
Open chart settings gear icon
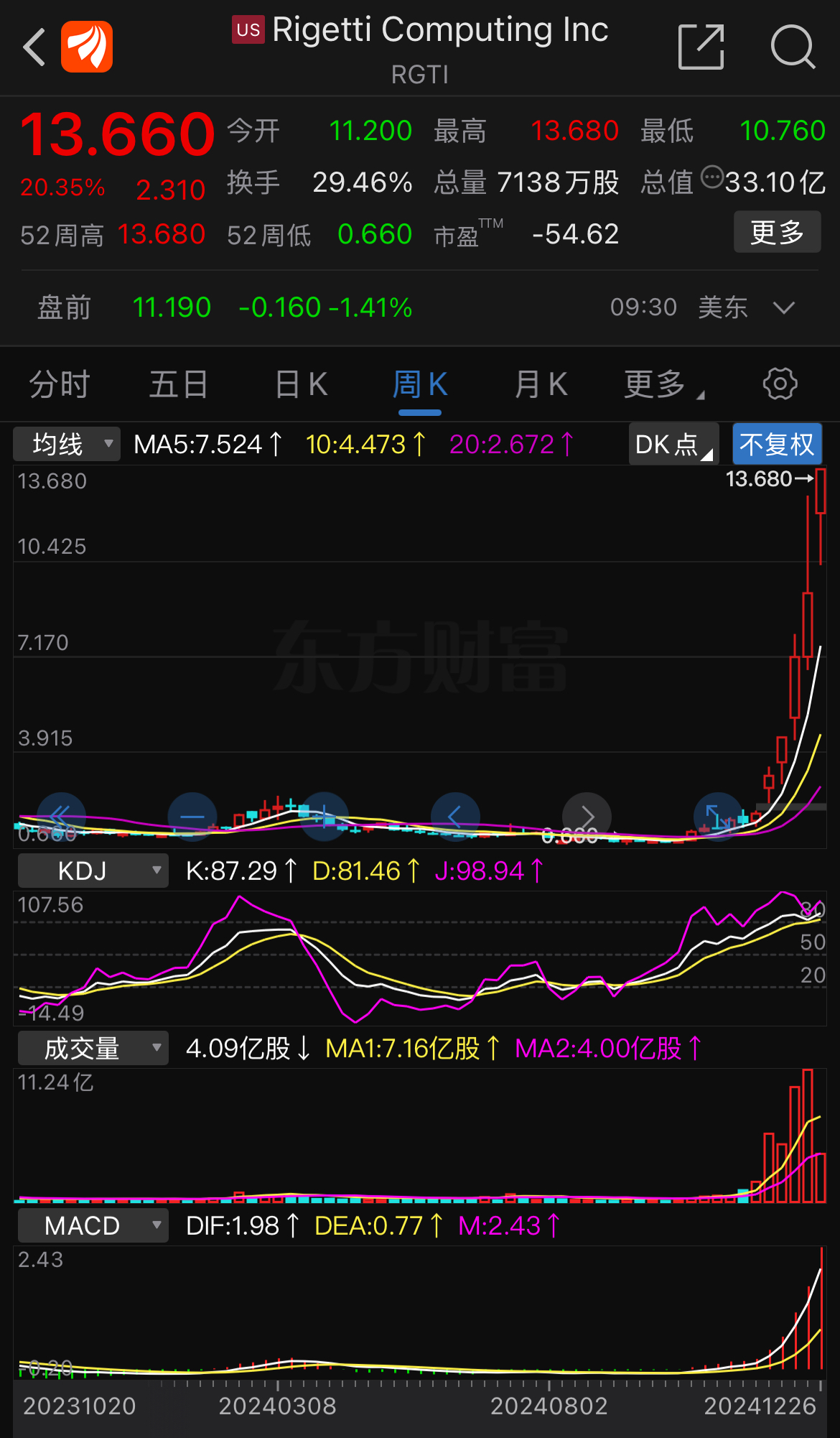780,384
